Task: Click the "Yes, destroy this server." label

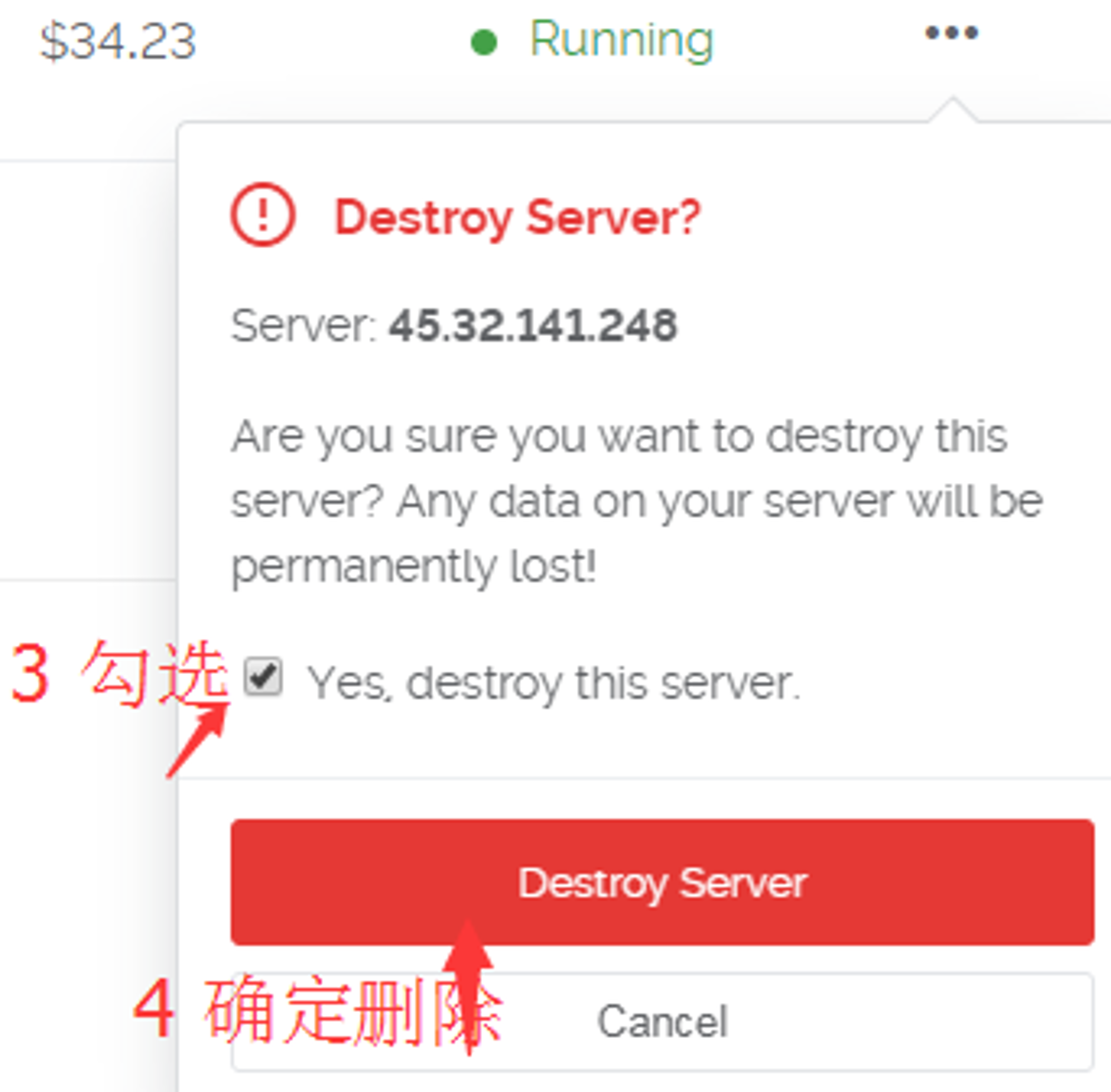Action: tap(554, 683)
